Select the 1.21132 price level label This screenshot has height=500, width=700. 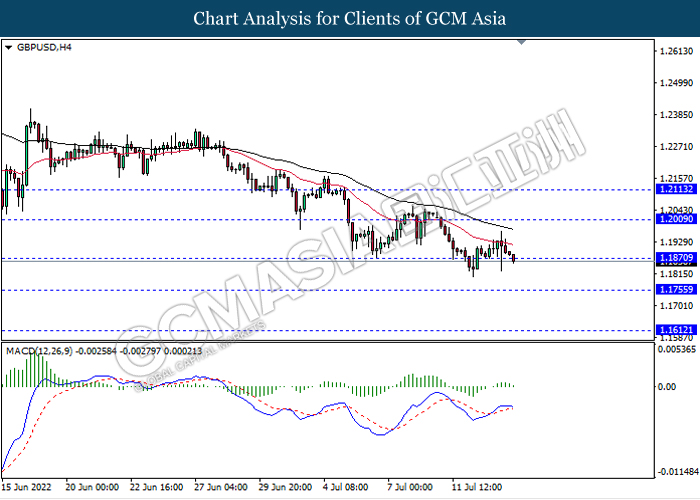click(676, 189)
